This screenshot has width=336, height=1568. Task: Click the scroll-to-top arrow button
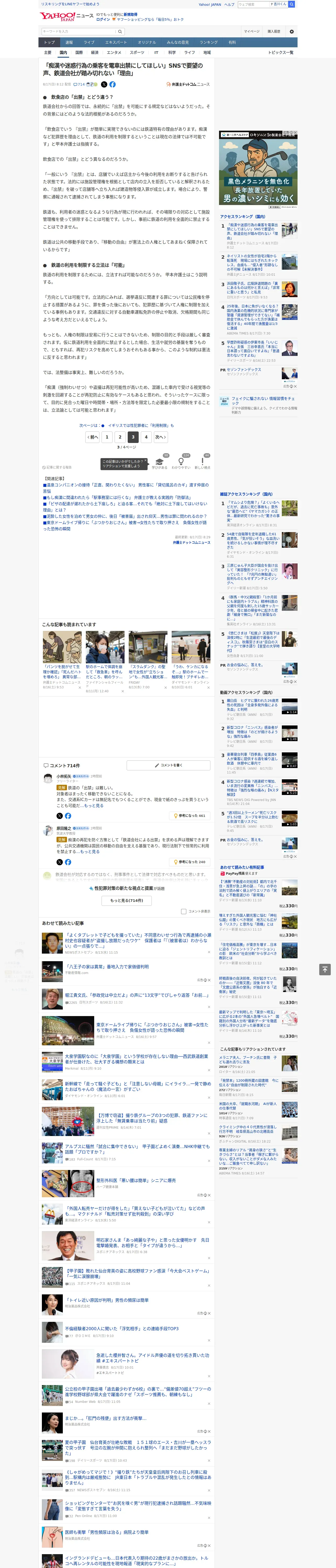tap(325, 969)
